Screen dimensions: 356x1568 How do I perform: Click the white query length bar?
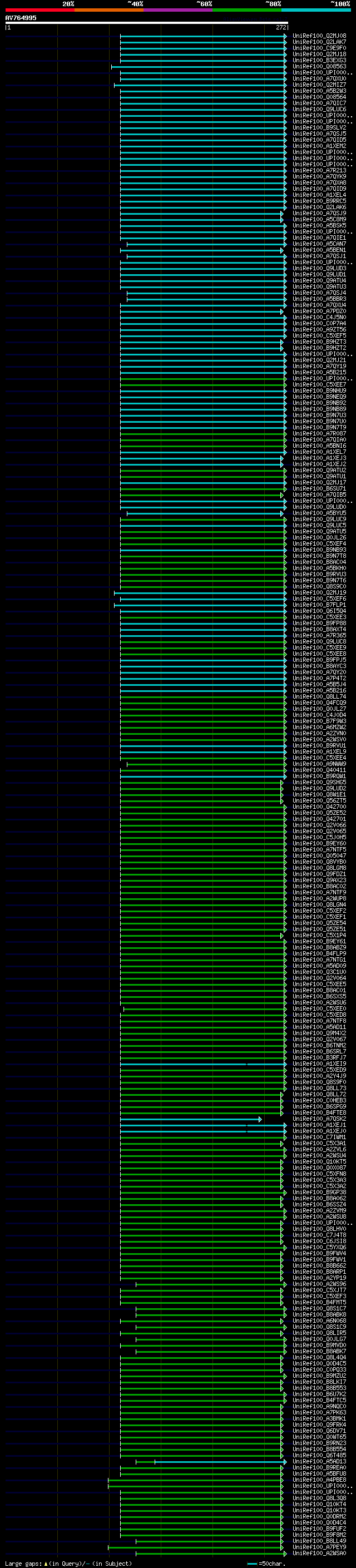[147, 23]
